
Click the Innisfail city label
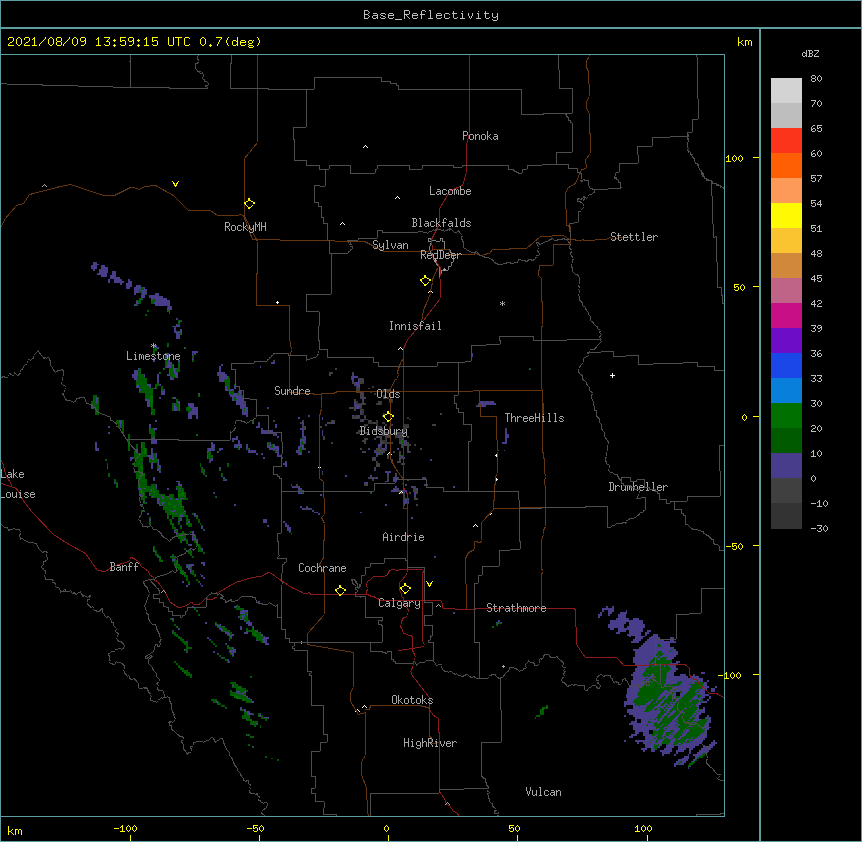415,326
